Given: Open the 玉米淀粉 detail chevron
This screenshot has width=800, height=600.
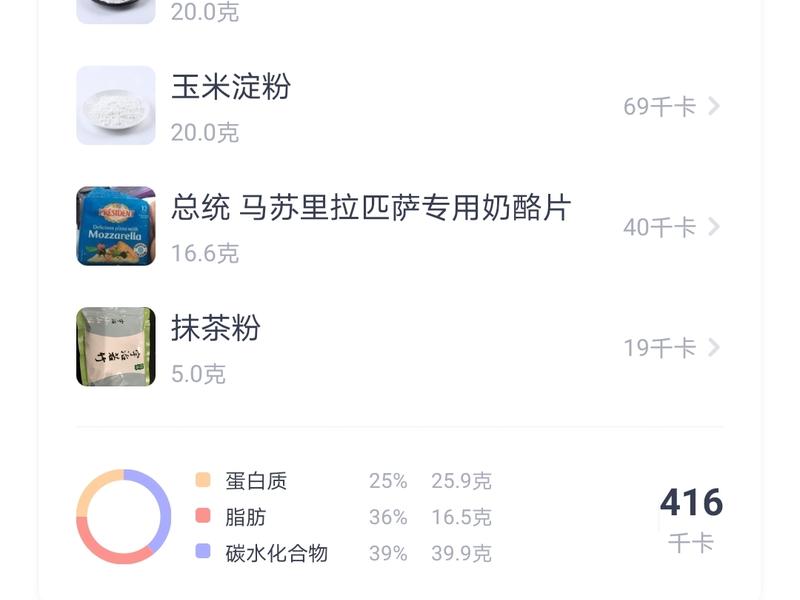Looking at the screenshot, I should [714, 105].
